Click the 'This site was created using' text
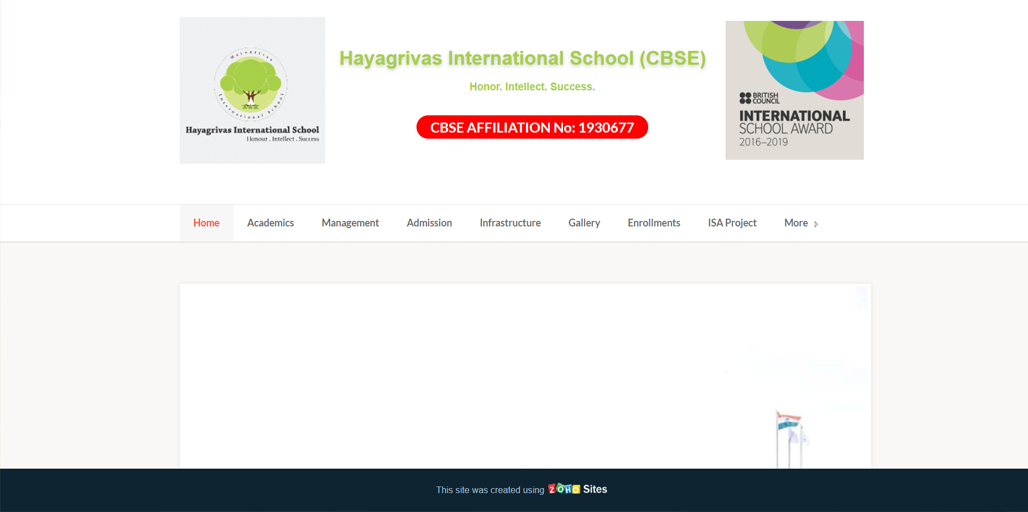Viewport: 1028px width, 512px height. coord(490,490)
